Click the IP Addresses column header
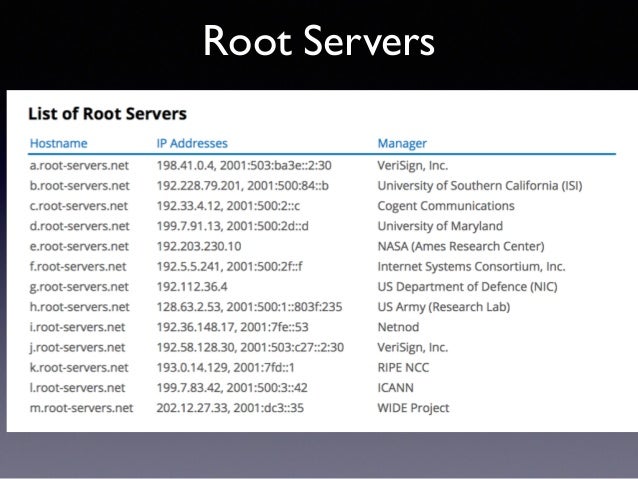This screenshot has height=479, width=638. tap(192, 143)
